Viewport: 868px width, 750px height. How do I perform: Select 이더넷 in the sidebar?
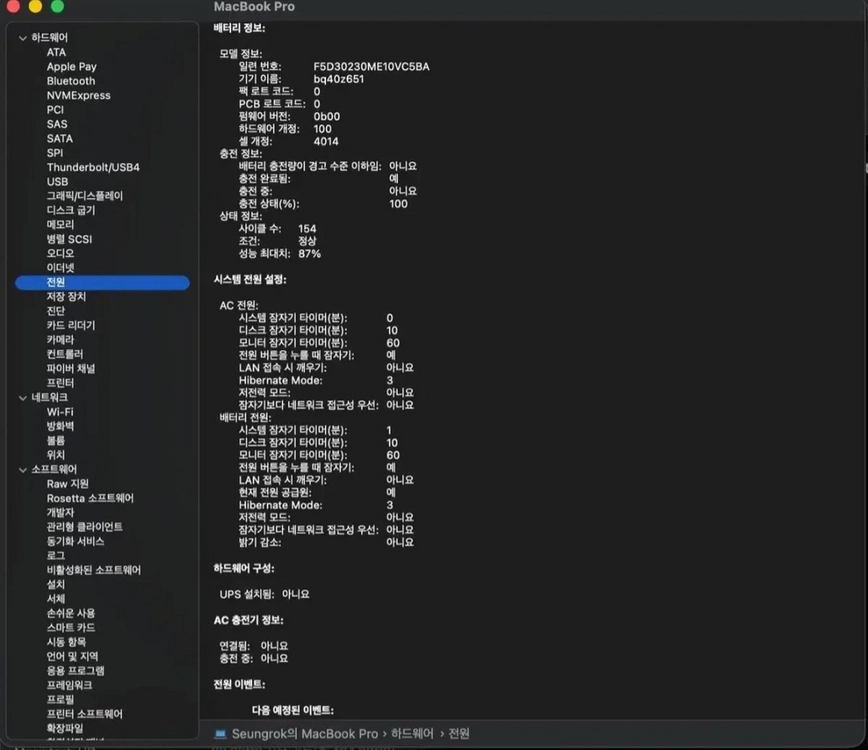(60, 268)
